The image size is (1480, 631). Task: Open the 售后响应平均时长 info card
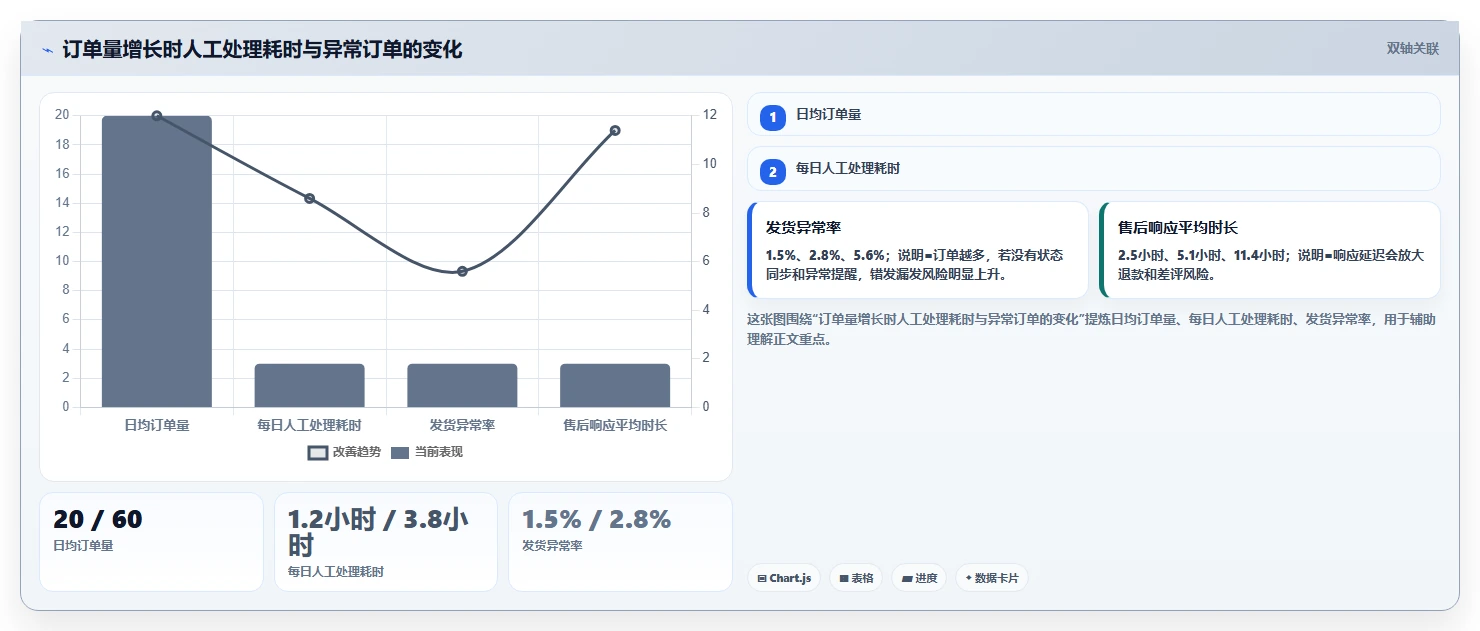(x=1269, y=250)
